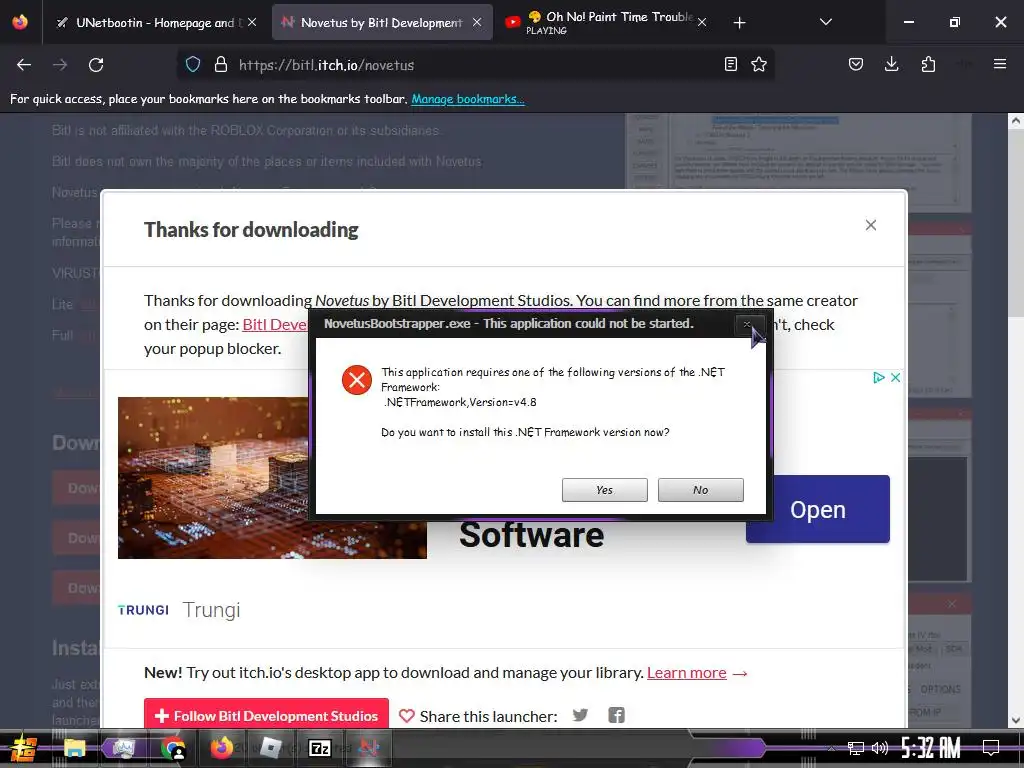
Task: Toggle reader view
Action: (x=731, y=64)
